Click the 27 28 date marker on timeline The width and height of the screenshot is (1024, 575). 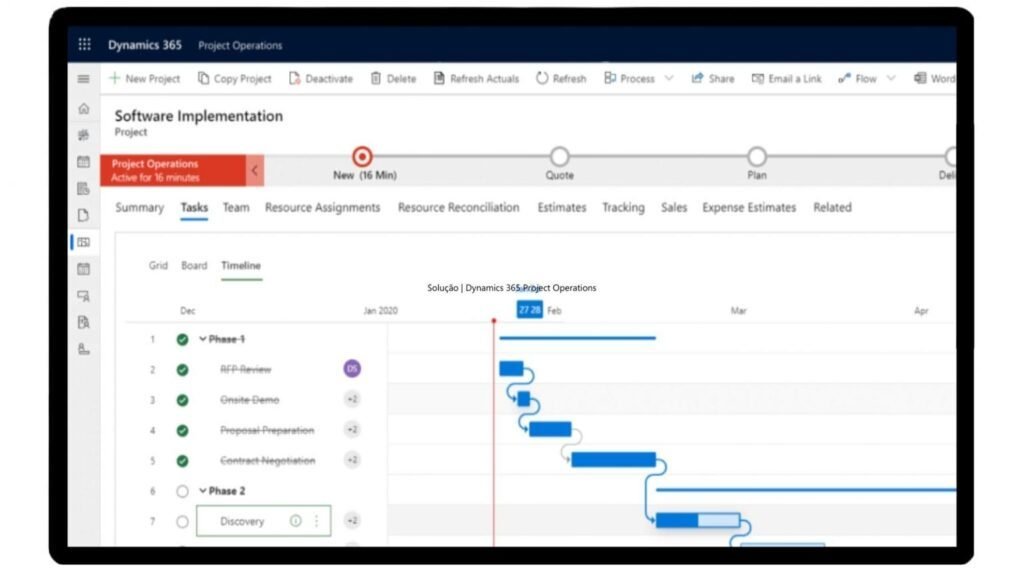[530, 310]
